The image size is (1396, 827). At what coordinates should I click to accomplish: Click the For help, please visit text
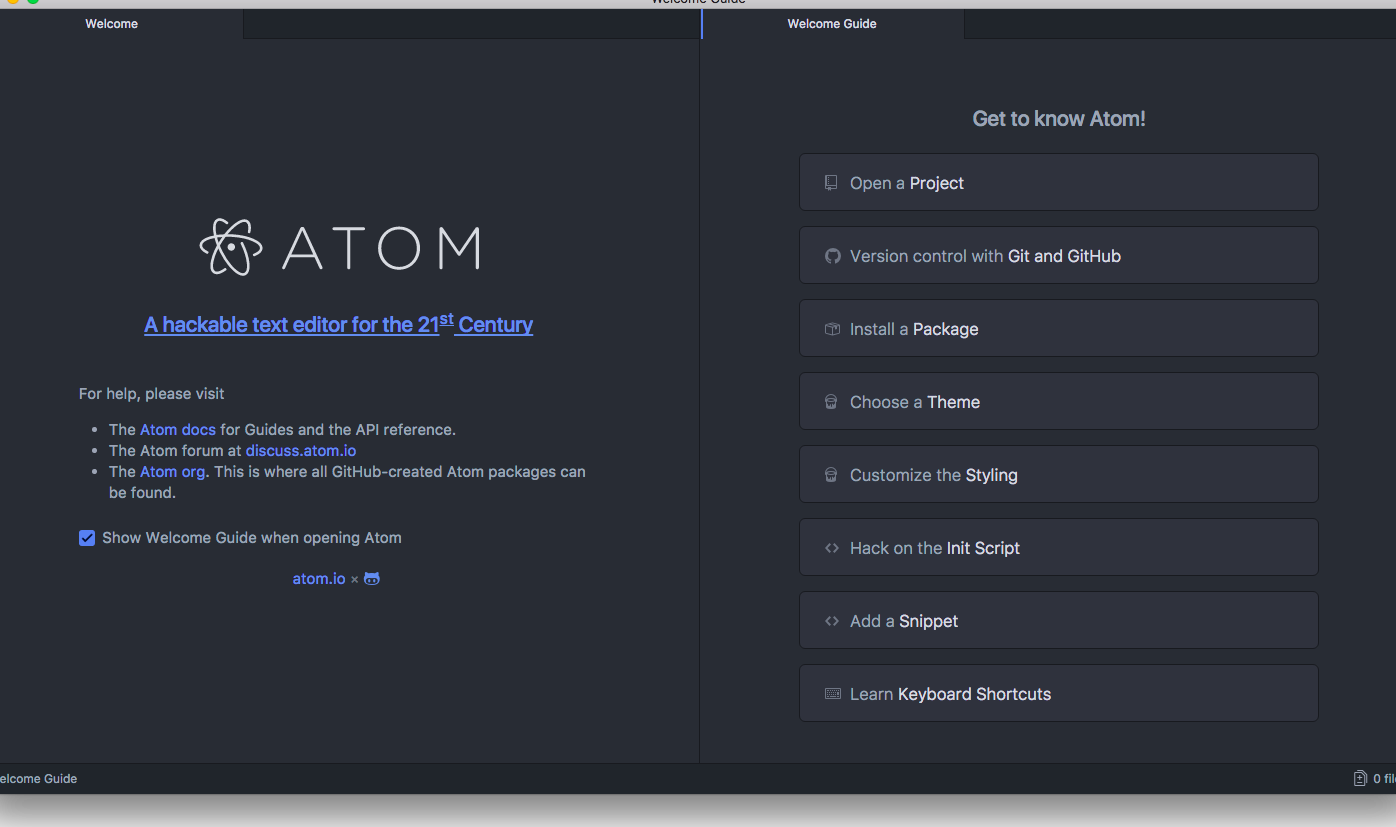point(152,394)
